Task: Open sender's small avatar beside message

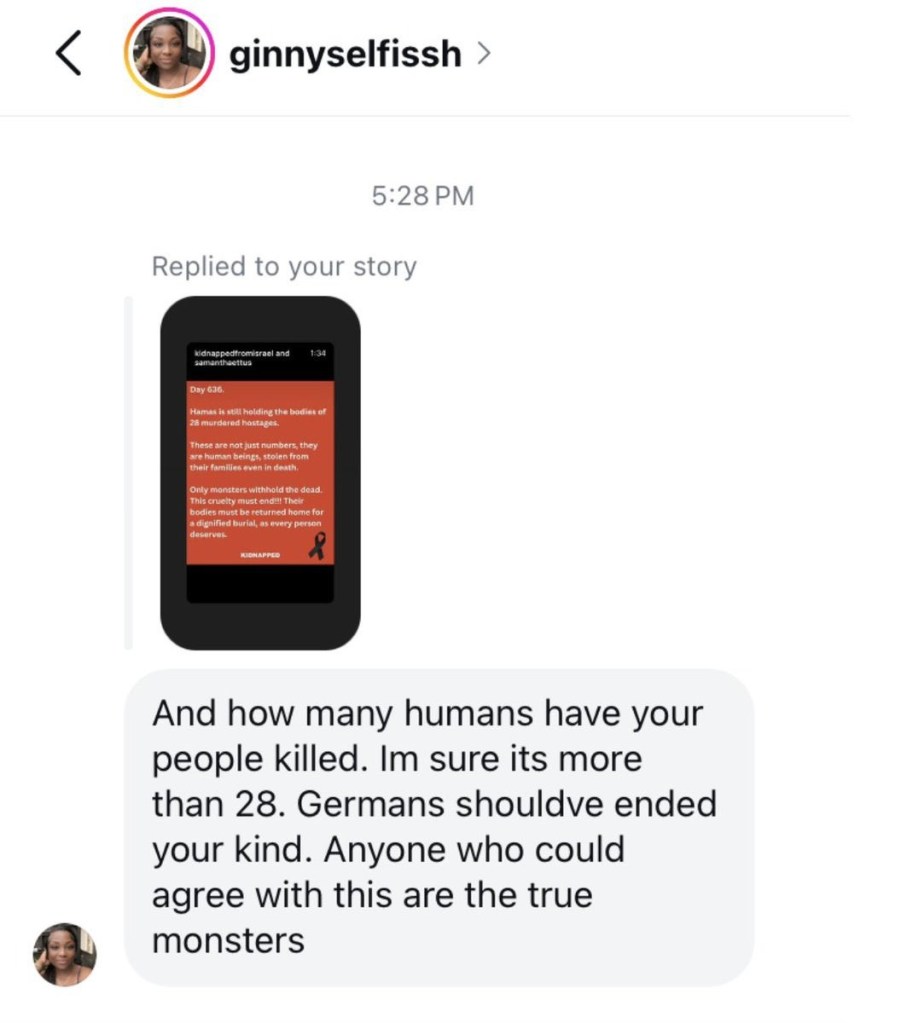Action: tap(65, 954)
